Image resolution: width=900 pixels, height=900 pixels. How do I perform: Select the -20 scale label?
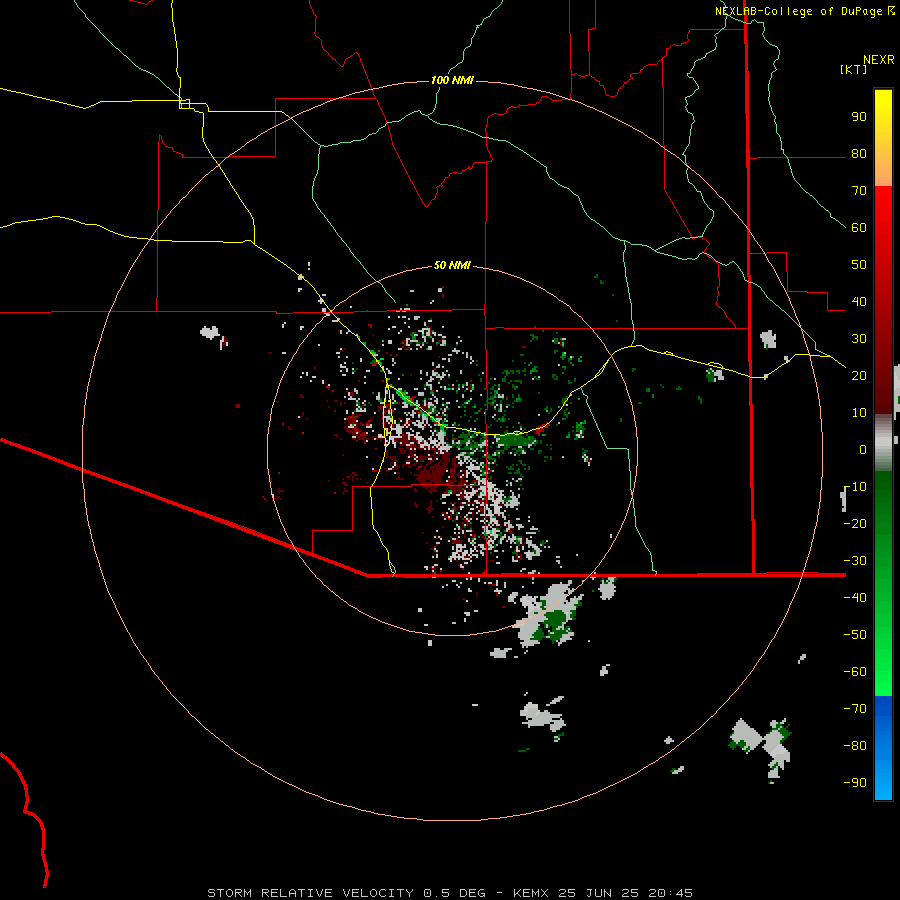pyautogui.click(x=855, y=523)
